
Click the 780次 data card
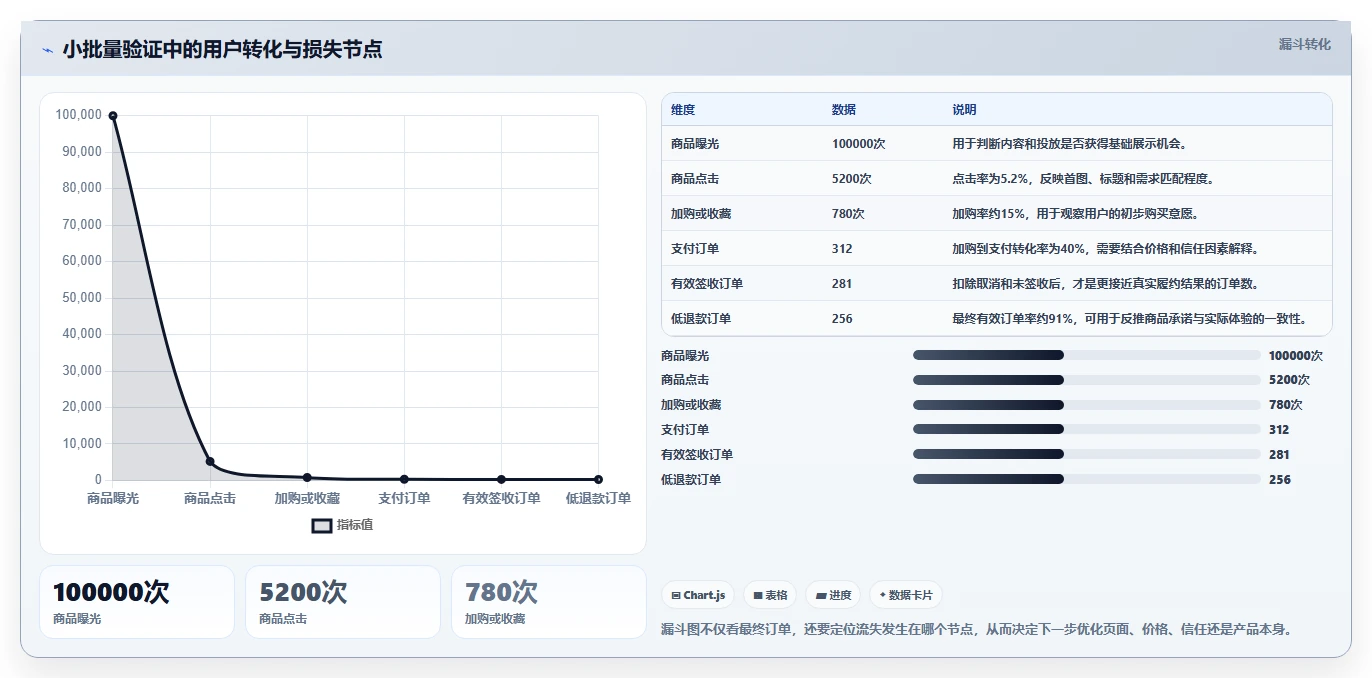tap(549, 602)
